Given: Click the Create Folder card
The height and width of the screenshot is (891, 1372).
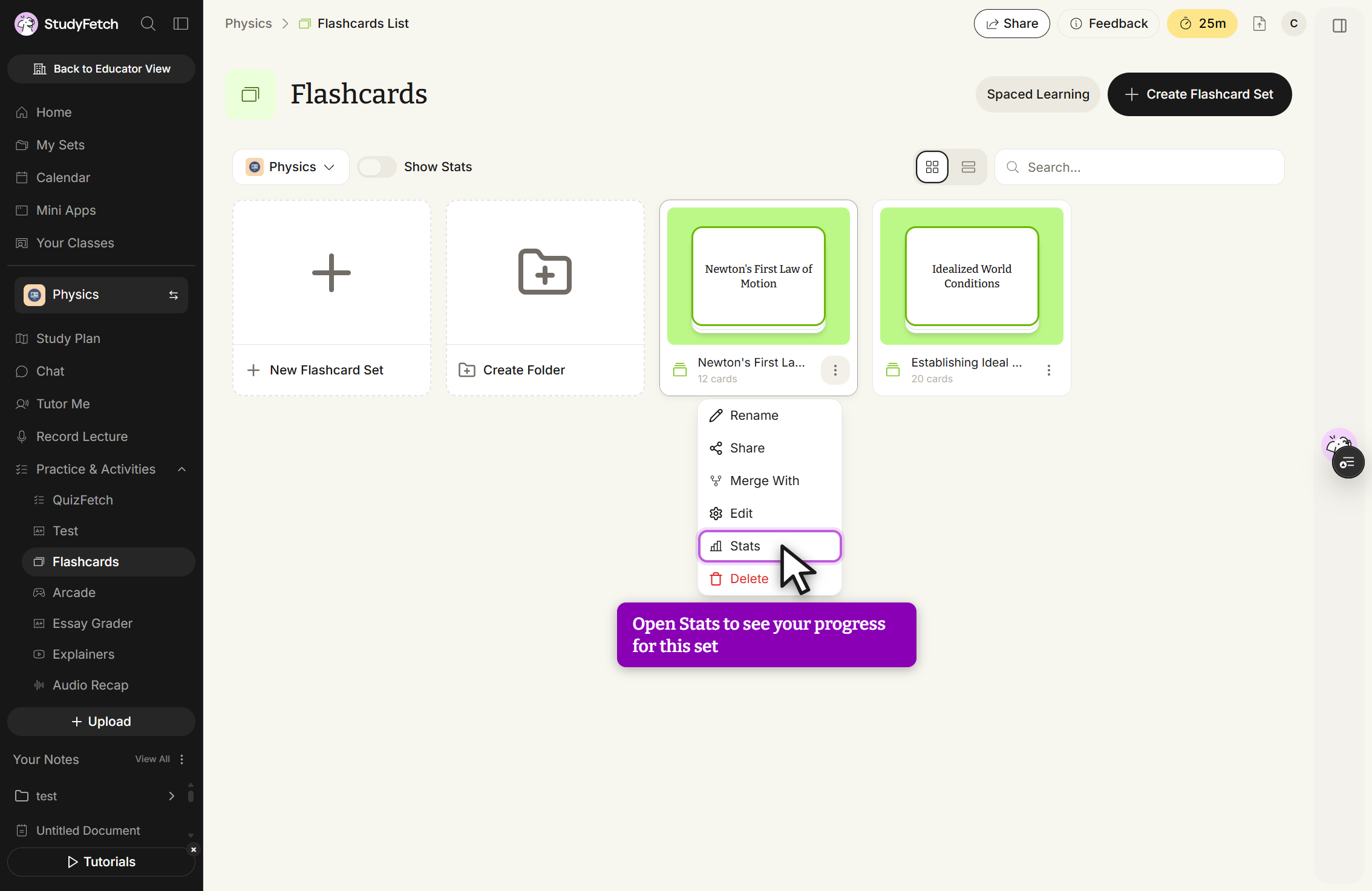Looking at the screenshot, I should pyautogui.click(x=546, y=298).
